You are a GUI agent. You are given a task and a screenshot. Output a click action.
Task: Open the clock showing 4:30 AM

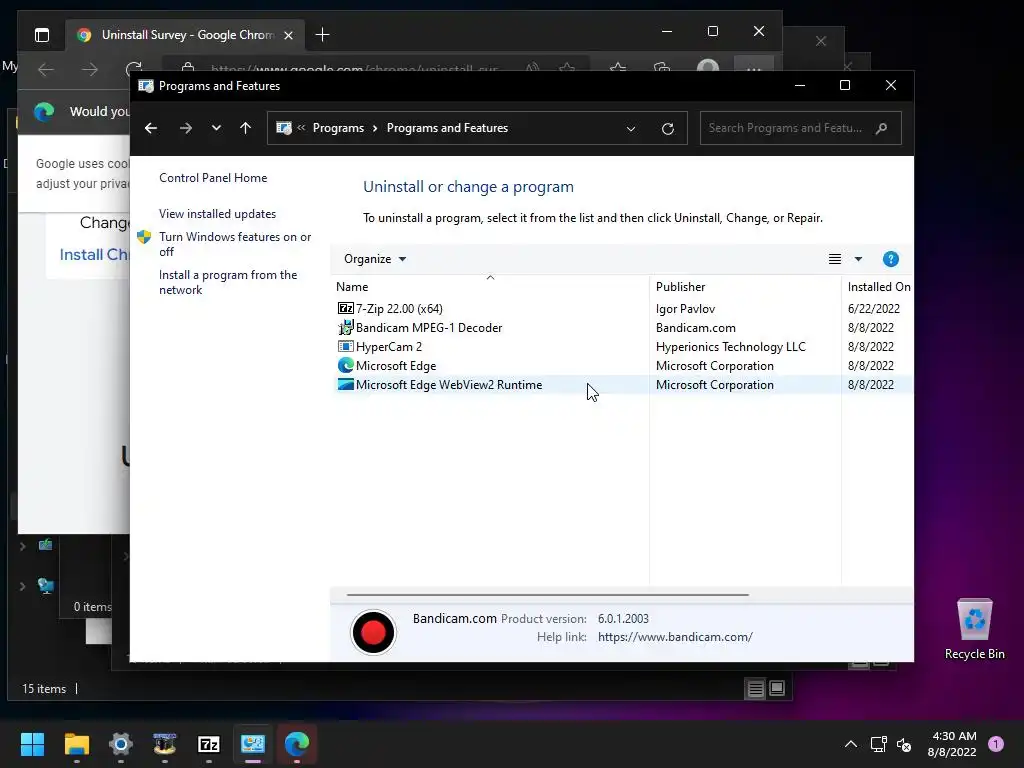coord(952,744)
